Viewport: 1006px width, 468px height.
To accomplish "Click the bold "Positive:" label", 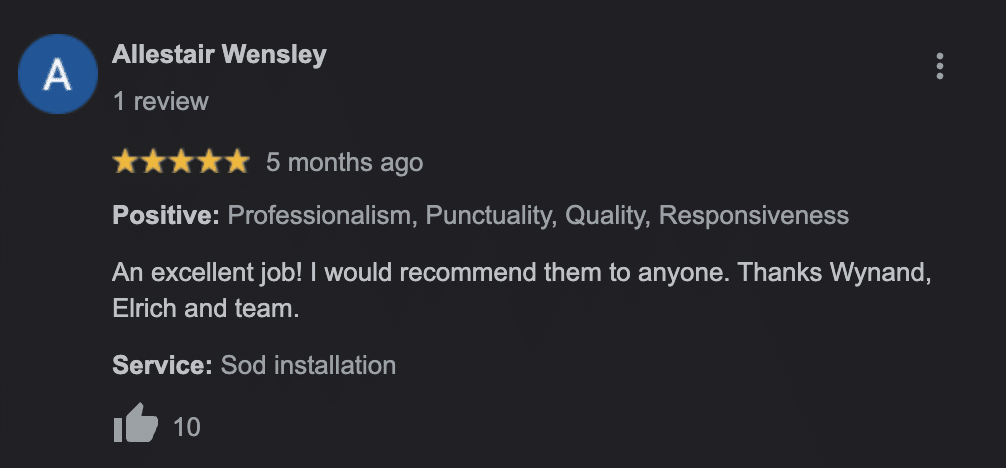I will tap(165, 215).
